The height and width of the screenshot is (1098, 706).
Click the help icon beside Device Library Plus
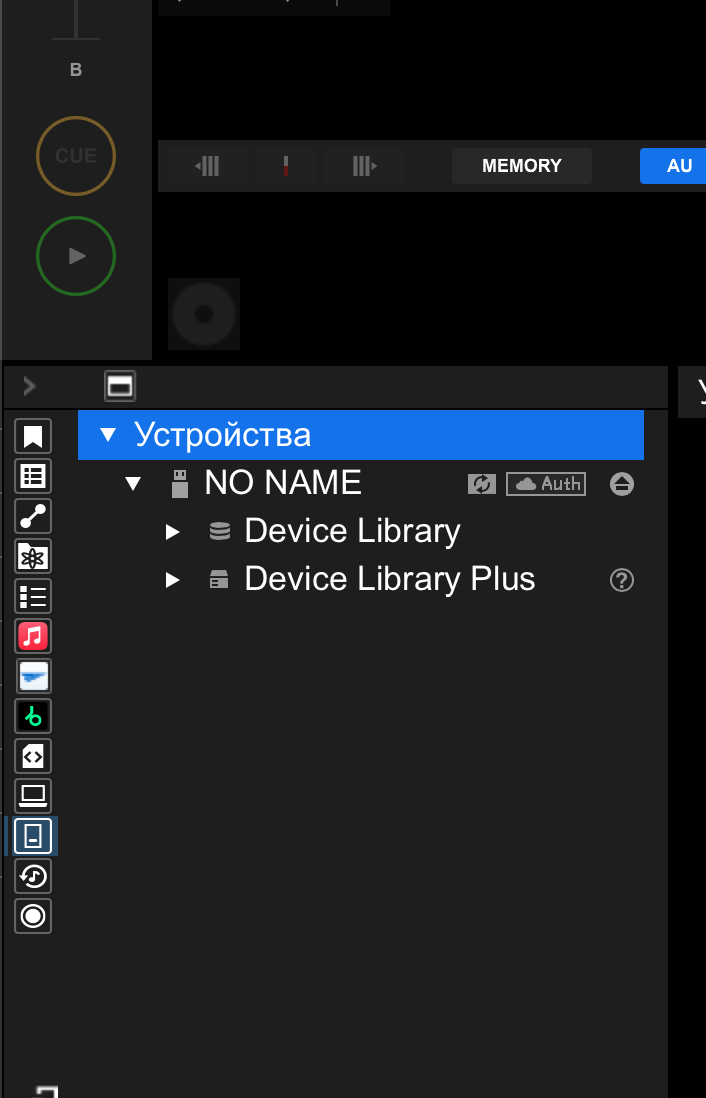pyautogui.click(x=622, y=580)
